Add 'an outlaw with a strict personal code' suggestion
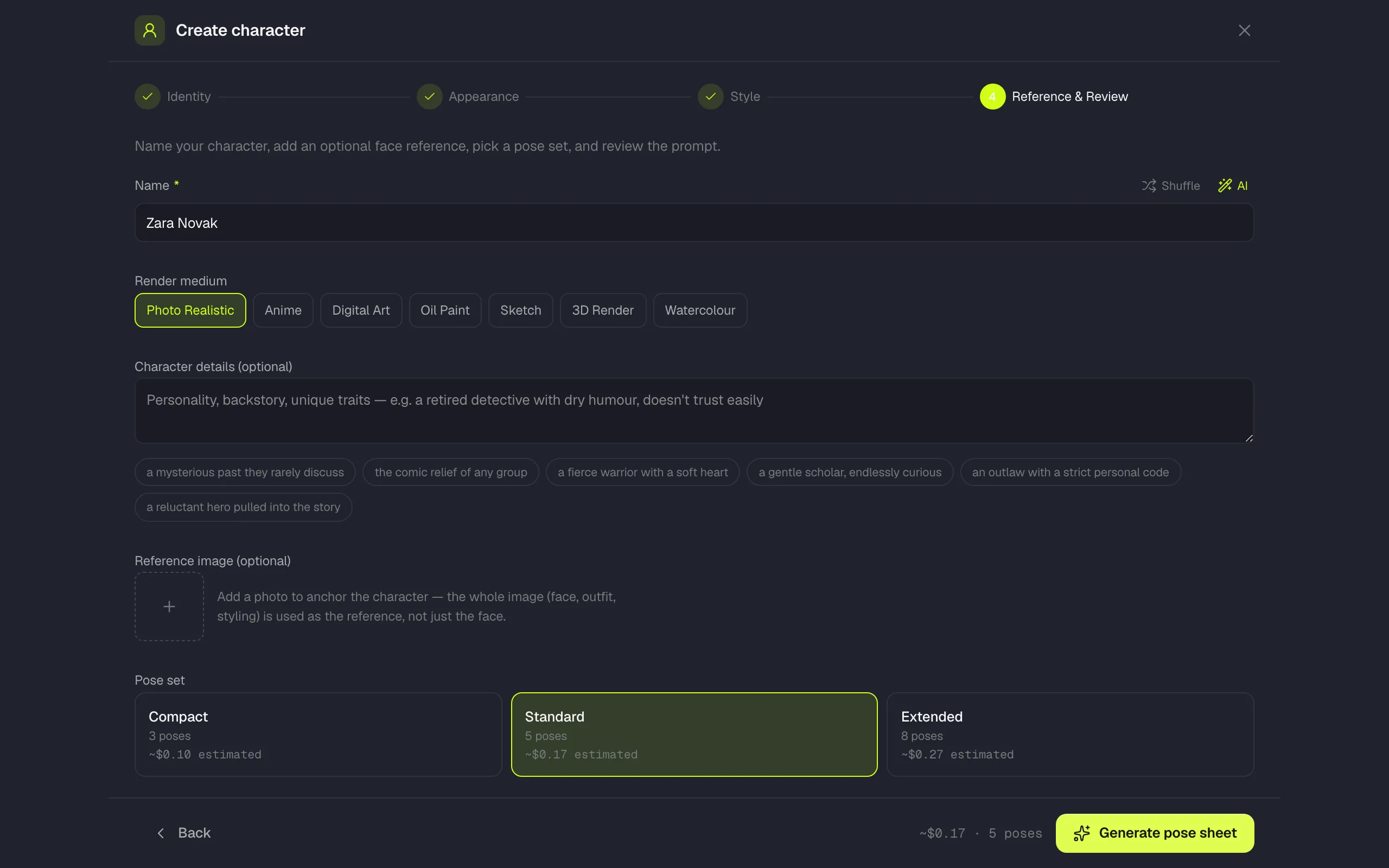 tap(1070, 473)
